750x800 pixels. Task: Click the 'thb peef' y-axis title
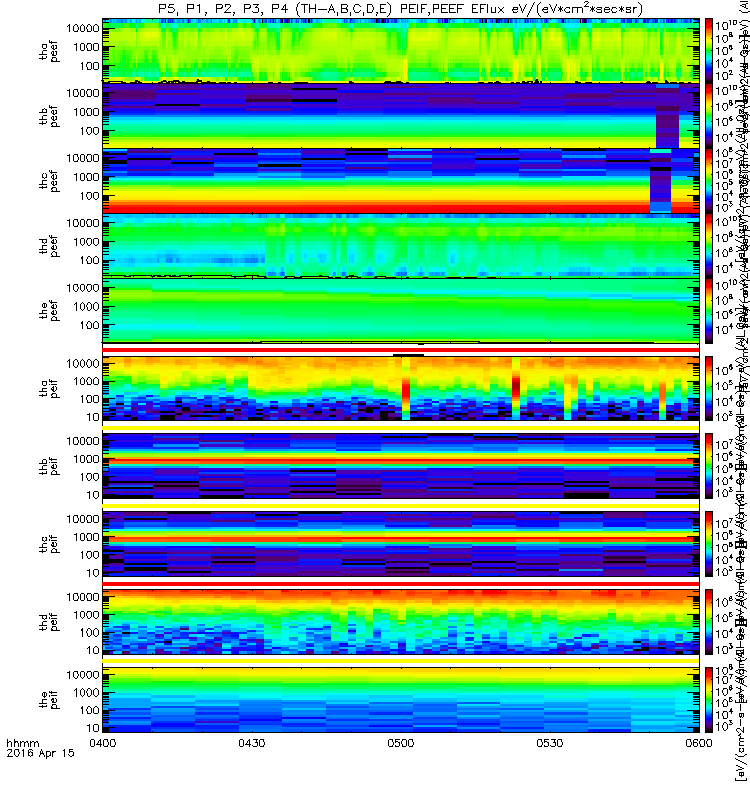click(49, 116)
